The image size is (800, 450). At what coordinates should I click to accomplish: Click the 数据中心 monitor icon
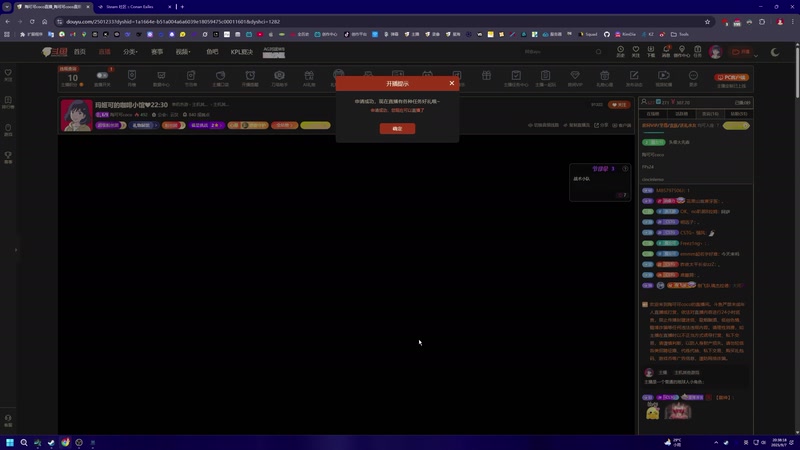tap(161, 76)
